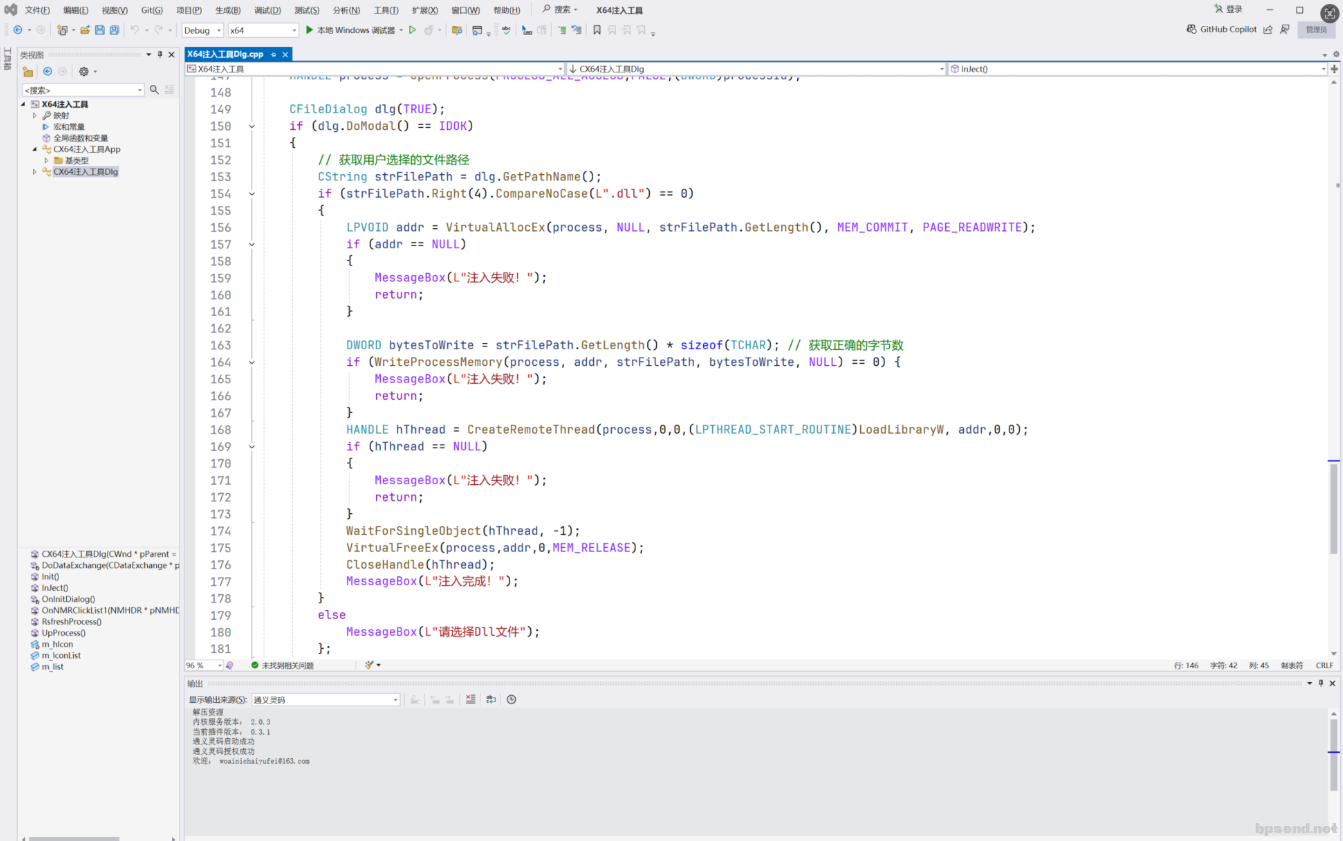This screenshot has width=1343, height=841.
Task: Start debugging with the local Windows debugger
Action: coord(350,30)
